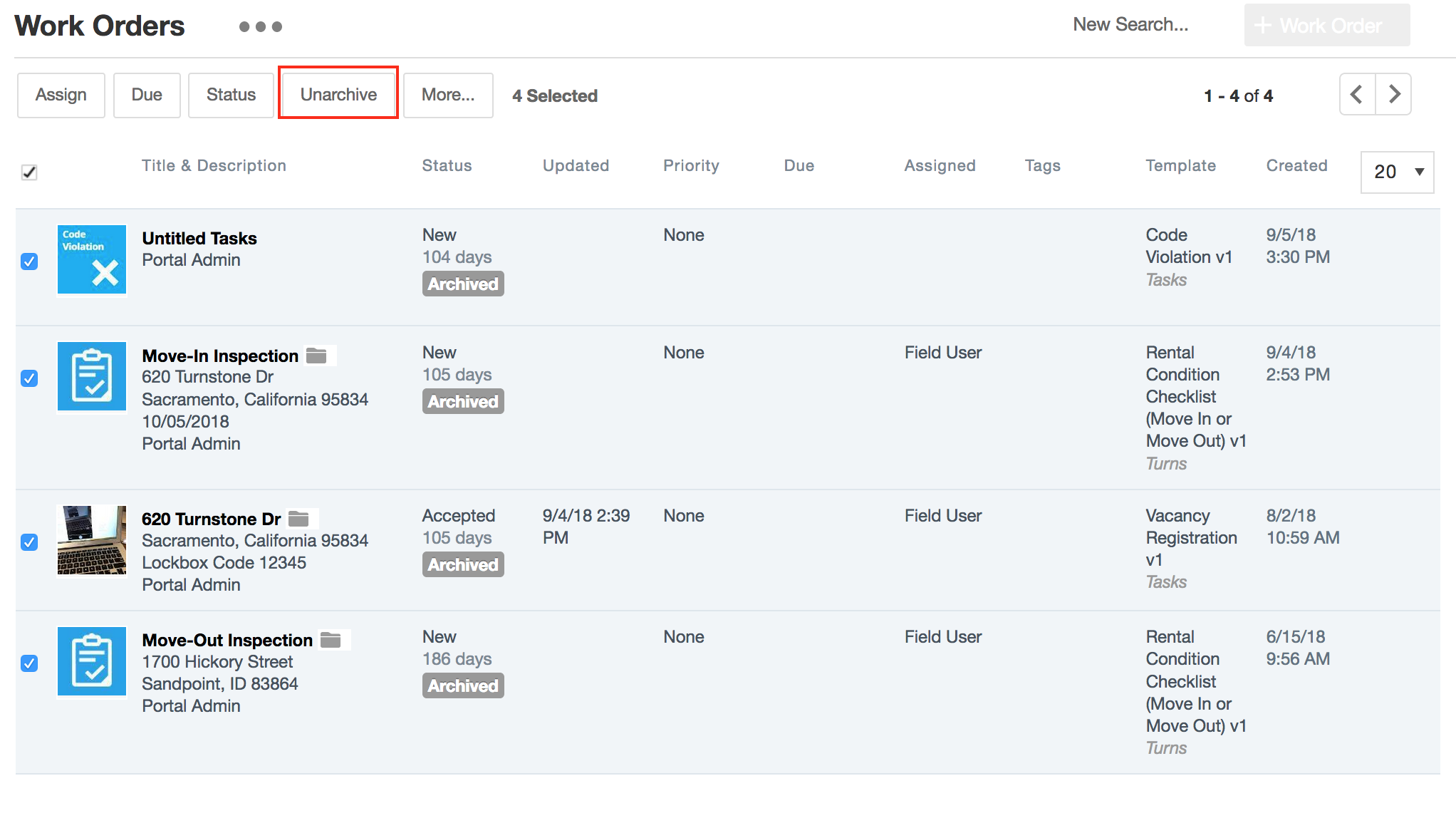Uncheck the Untitled Tasks row checkbox
Viewport: 1456px width, 818px height.
tap(29, 262)
